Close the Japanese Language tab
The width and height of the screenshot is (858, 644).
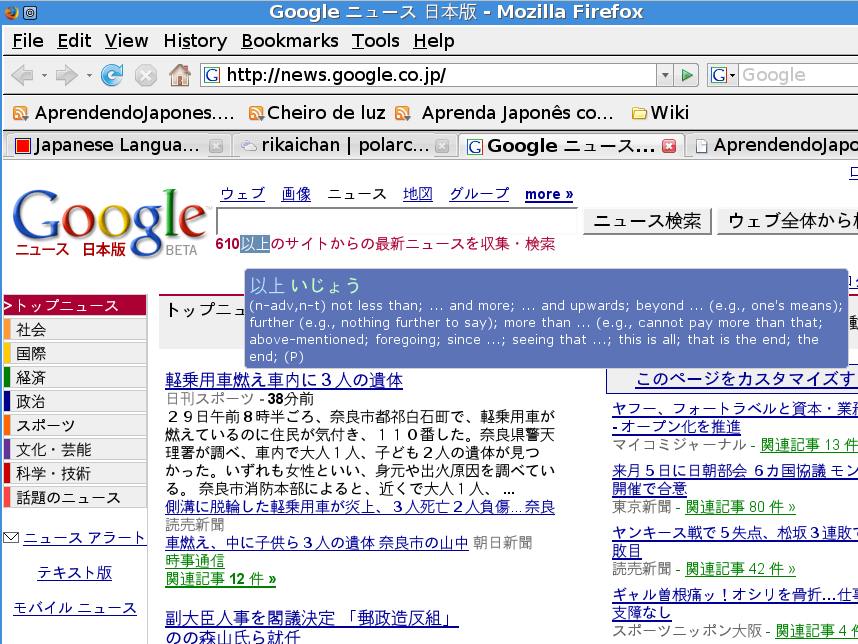pyautogui.click(x=215, y=146)
